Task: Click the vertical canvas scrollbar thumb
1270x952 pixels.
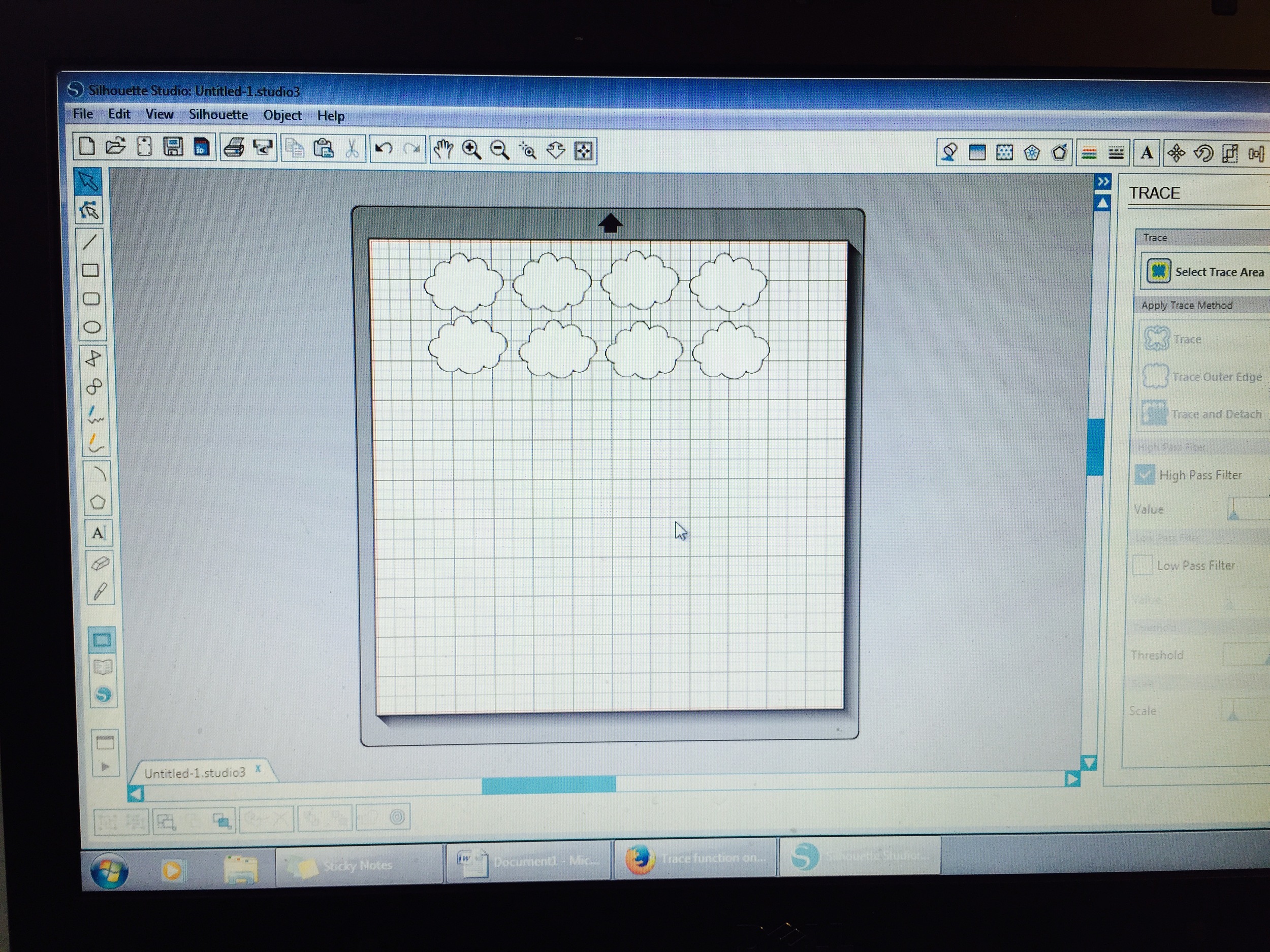Action: pos(1095,447)
